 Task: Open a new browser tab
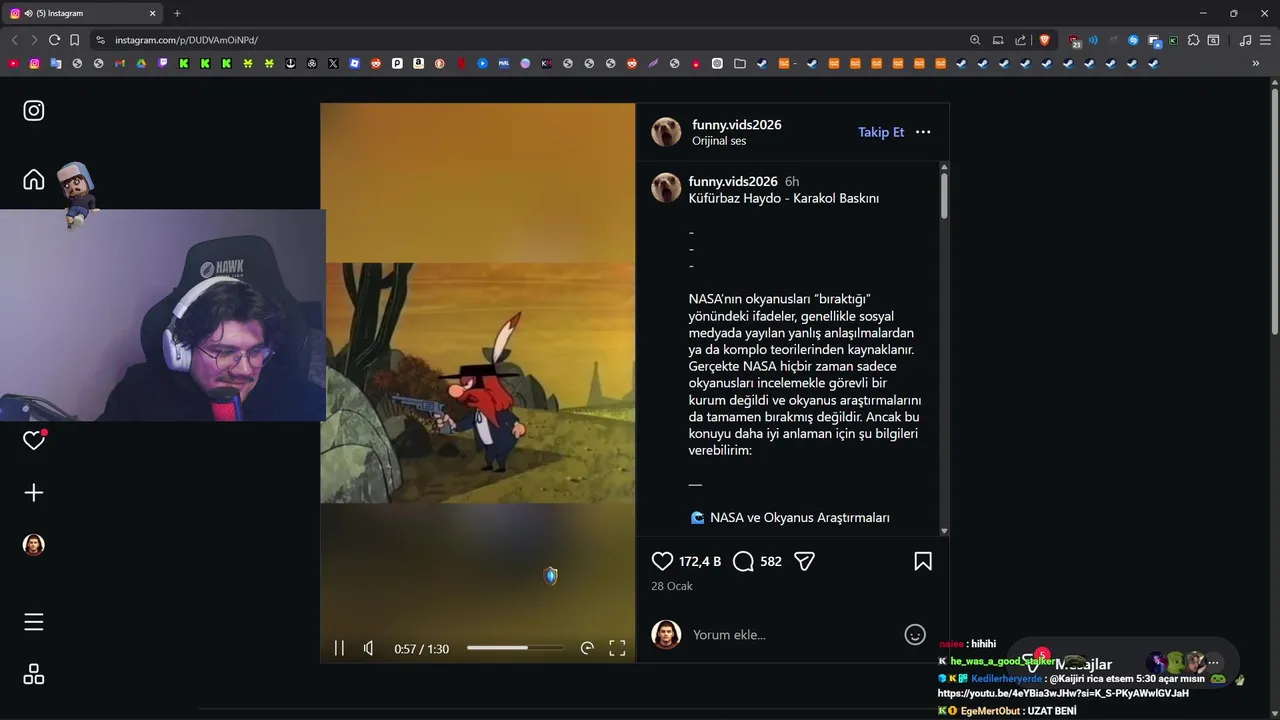click(177, 13)
